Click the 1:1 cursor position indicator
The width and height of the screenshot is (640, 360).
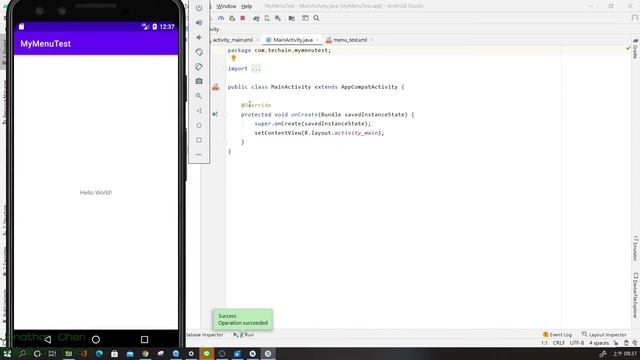pyautogui.click(x=544, y=343)
